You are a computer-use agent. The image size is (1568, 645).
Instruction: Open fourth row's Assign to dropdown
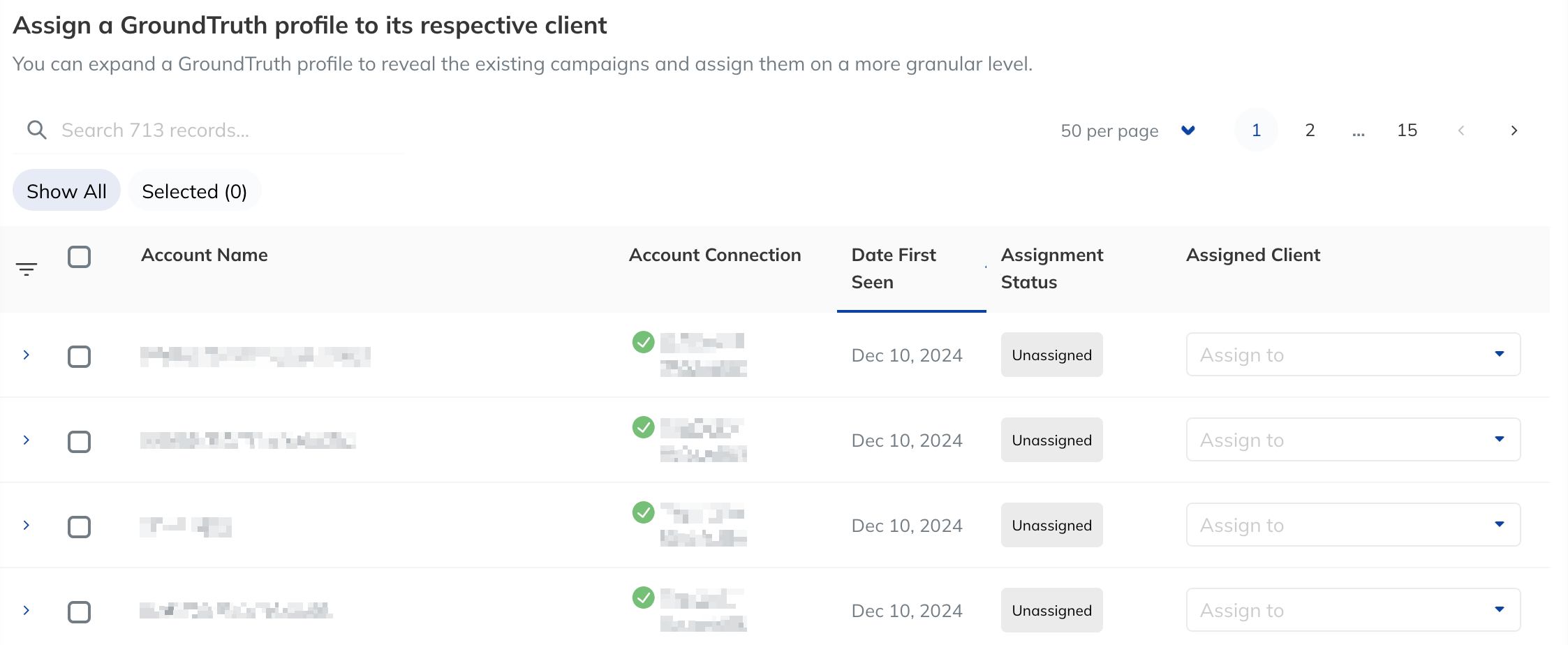(x=1353, y=610)
